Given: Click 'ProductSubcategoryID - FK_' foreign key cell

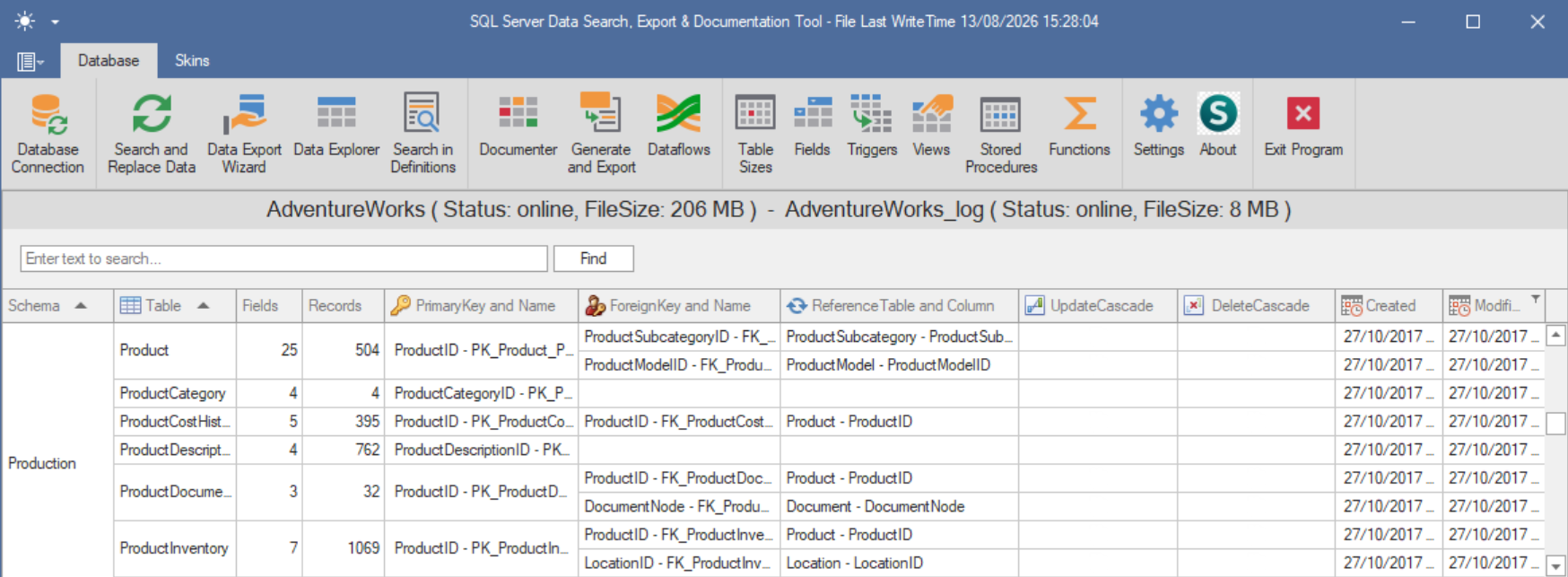Looking at the screenshot, I should point(679,337).
